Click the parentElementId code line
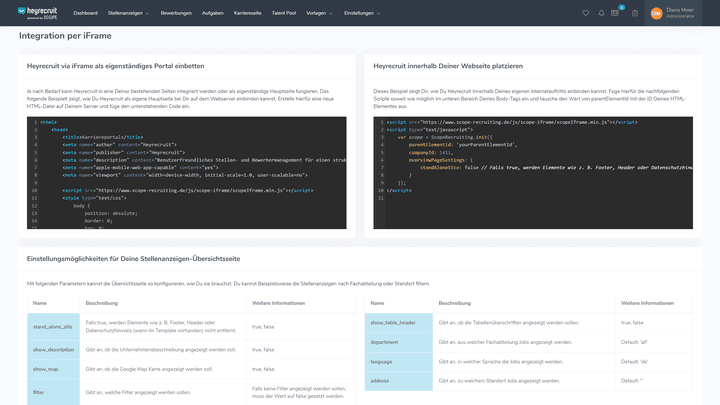The image size is (720, 405). [x=463, y=145]
